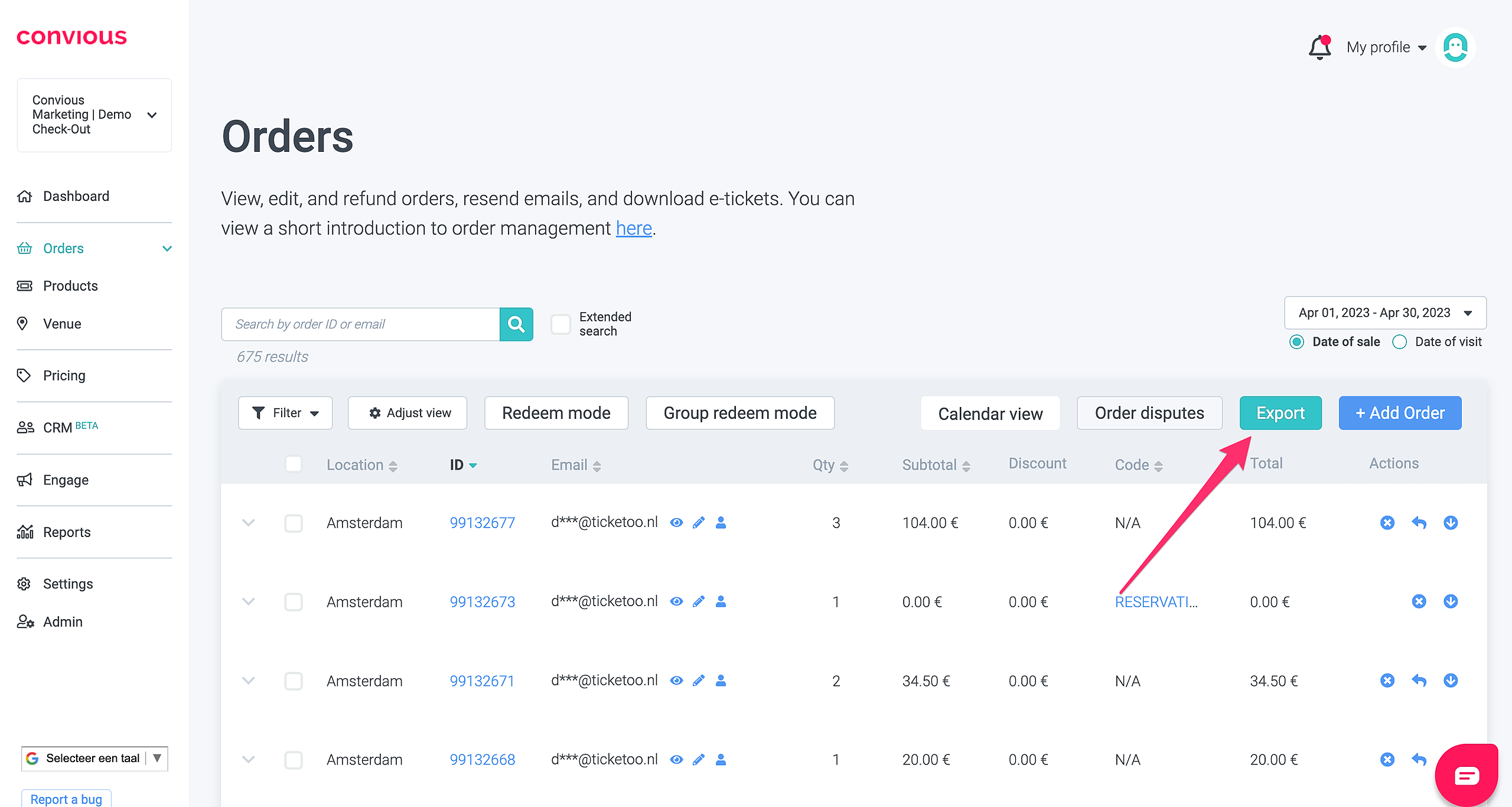Click the Export button
The image size is (1512, 807).
point(1280,413)
